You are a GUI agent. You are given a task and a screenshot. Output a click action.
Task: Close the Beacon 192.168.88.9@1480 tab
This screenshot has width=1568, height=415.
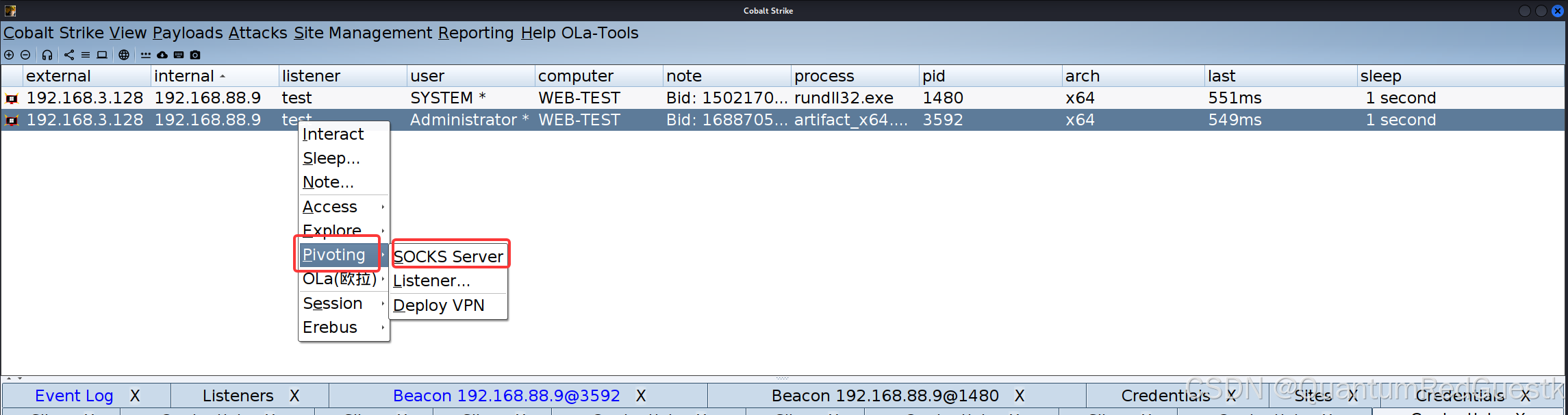1020,396
